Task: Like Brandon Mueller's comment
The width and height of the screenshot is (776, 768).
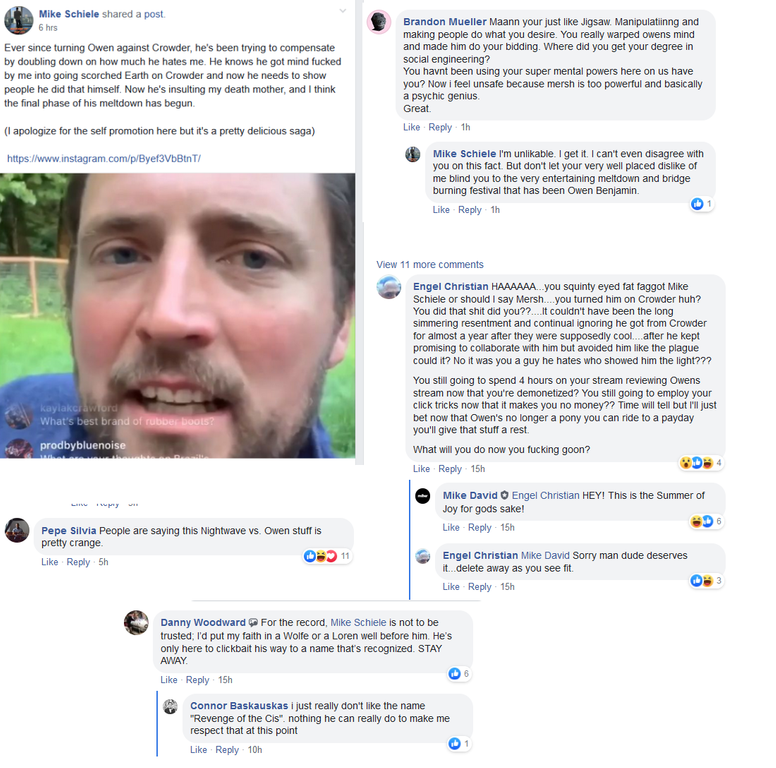Action: pyautogui.click(x=411, y=127)
